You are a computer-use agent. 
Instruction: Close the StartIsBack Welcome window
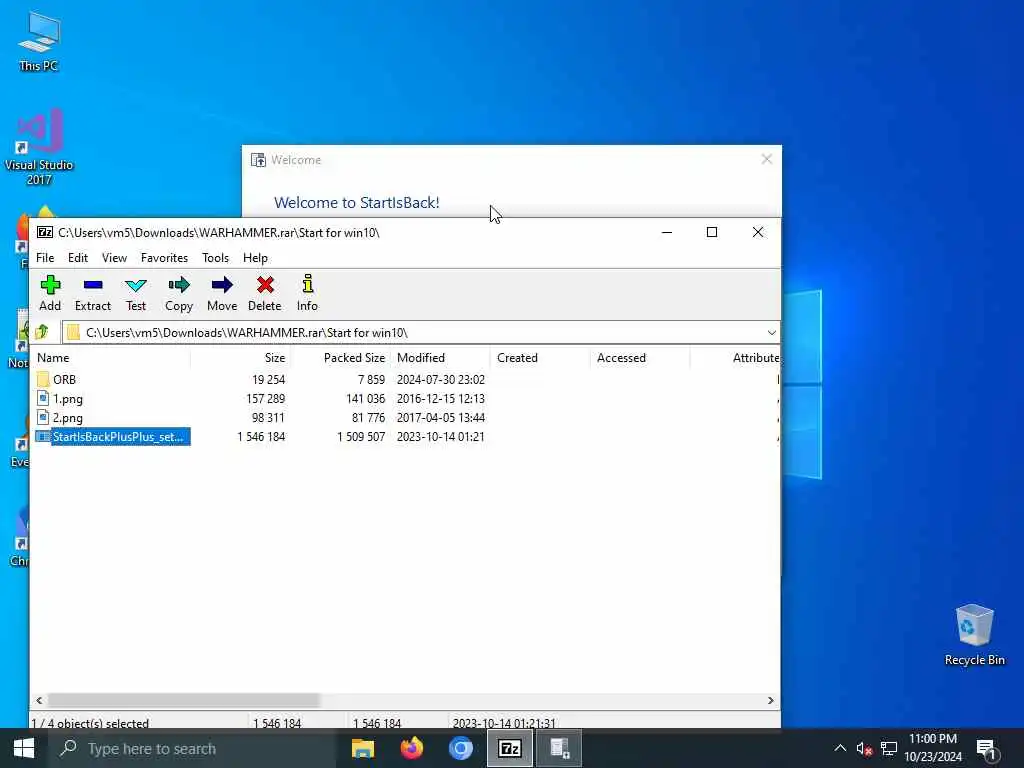point(767,159)
